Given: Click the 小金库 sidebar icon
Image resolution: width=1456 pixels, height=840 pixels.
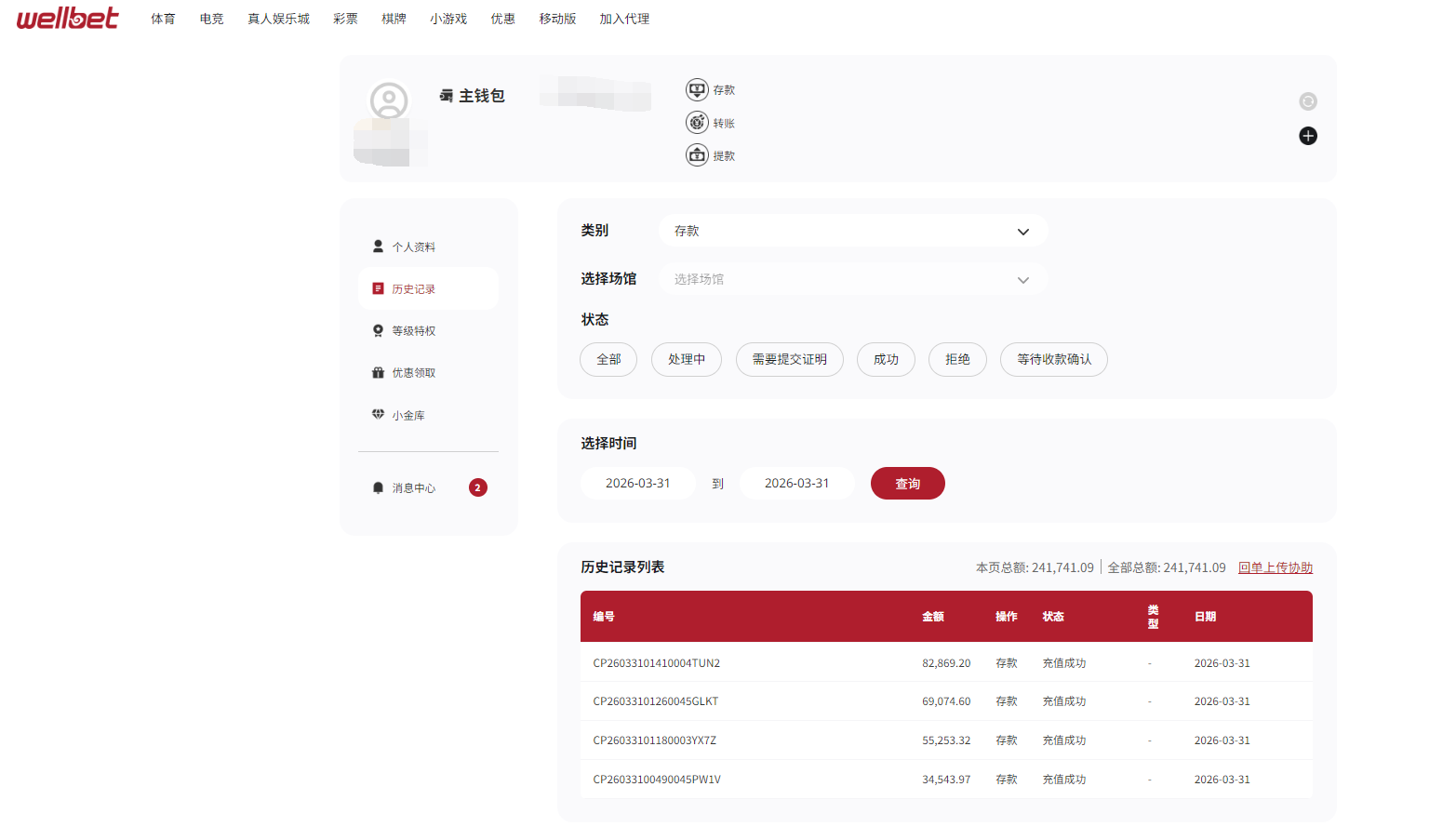Looking at the screenshot, I should [410, 415].
